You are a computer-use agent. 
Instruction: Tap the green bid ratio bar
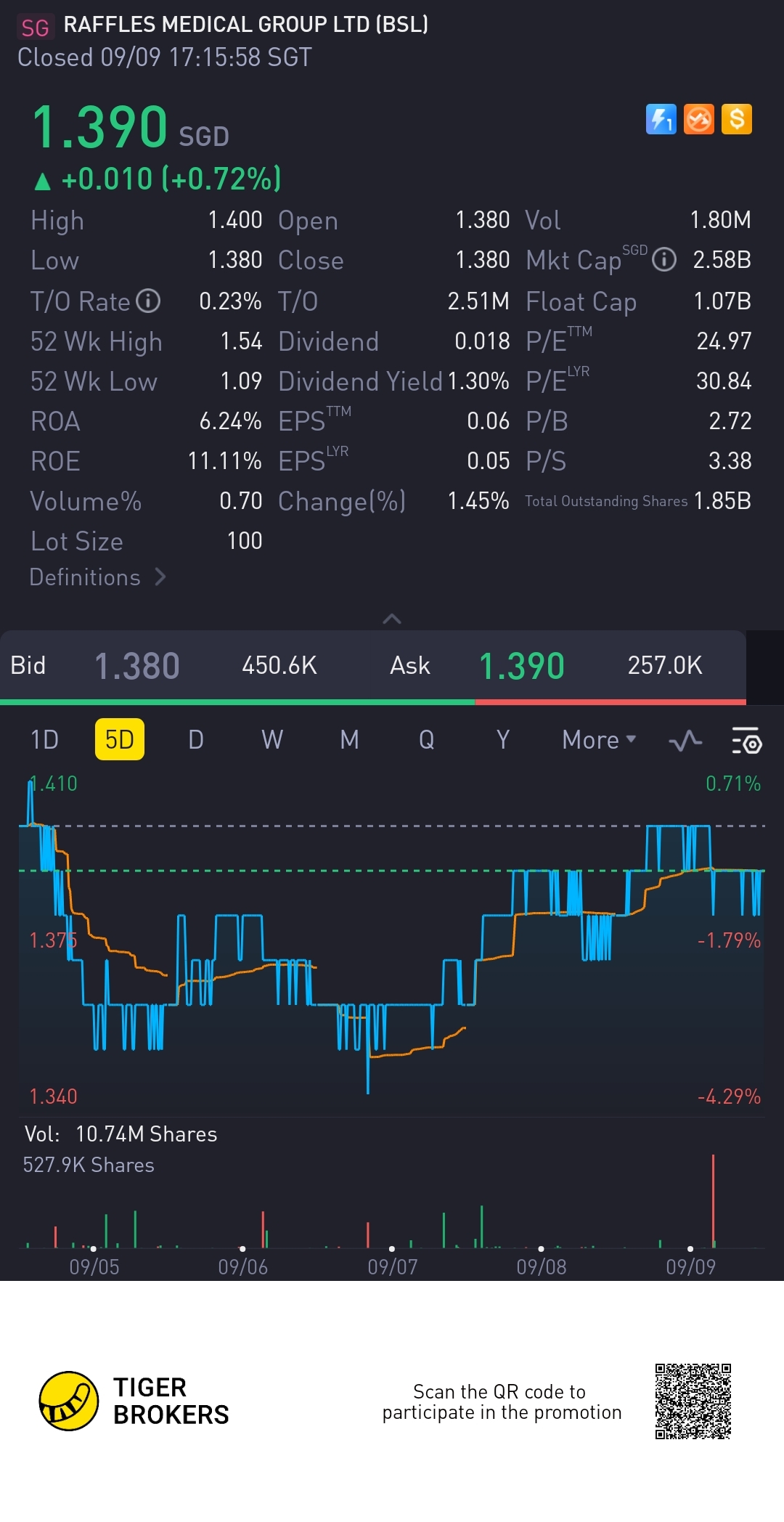pyautogui.click(x=237, y=702)
